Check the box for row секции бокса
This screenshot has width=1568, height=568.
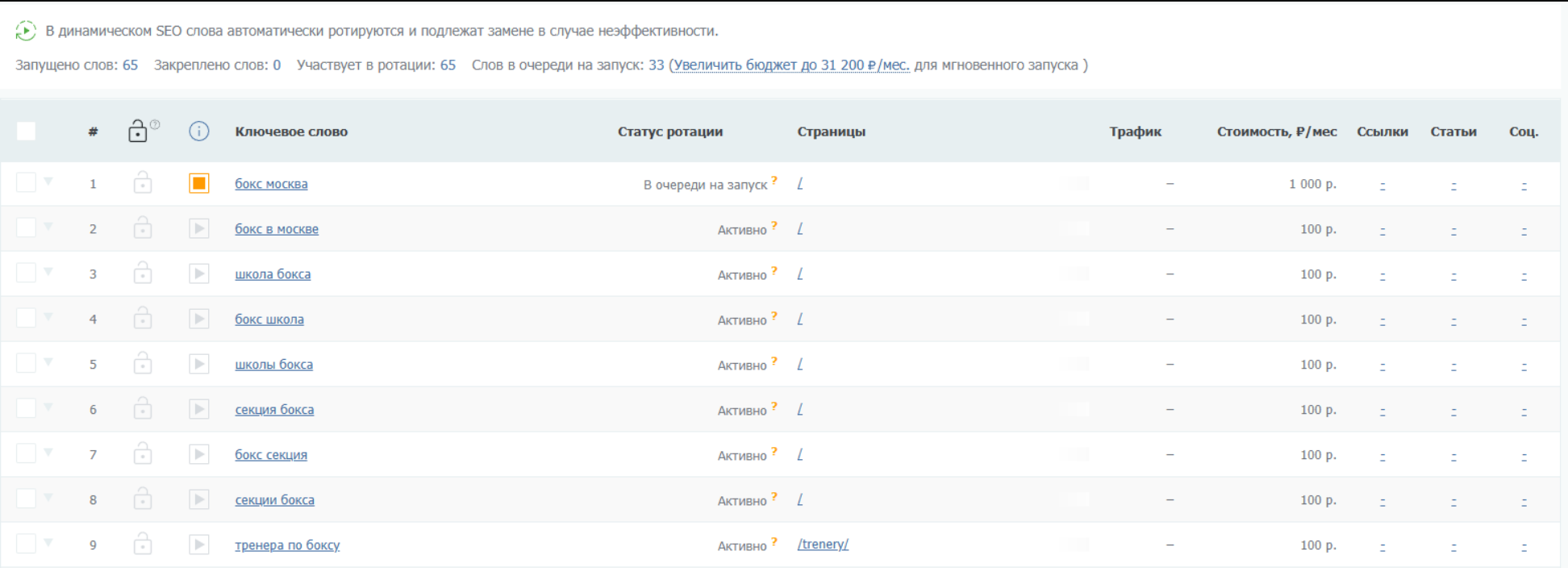coord(26,499)
